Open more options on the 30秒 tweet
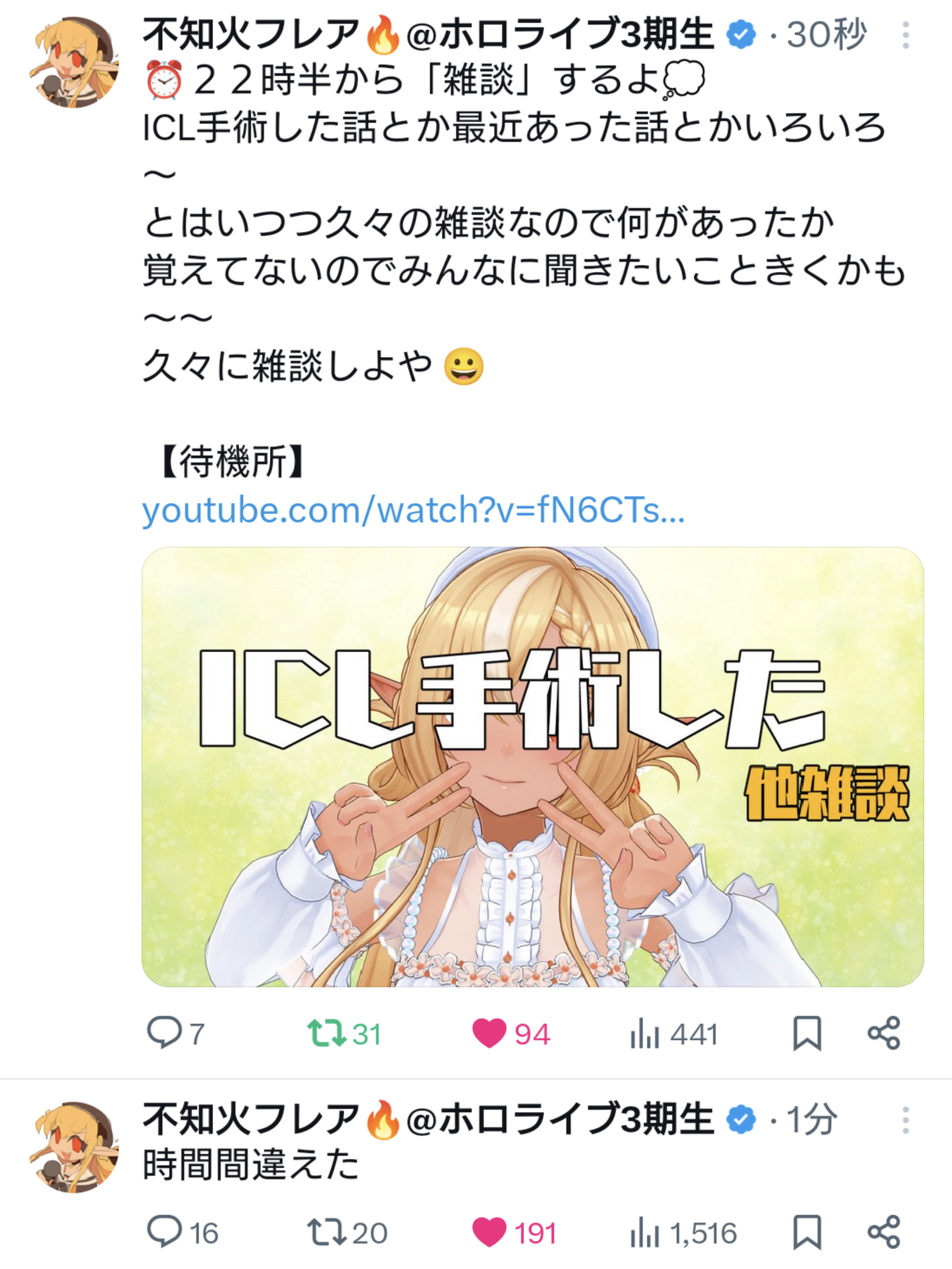Image resolution: width=952 pixels, height=1269 pixels. (906, 35)
